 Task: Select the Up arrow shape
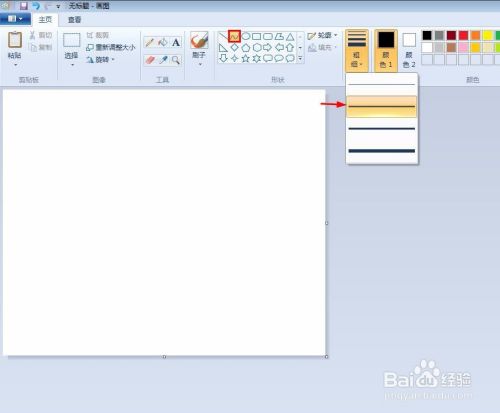(x=290, y=47)
